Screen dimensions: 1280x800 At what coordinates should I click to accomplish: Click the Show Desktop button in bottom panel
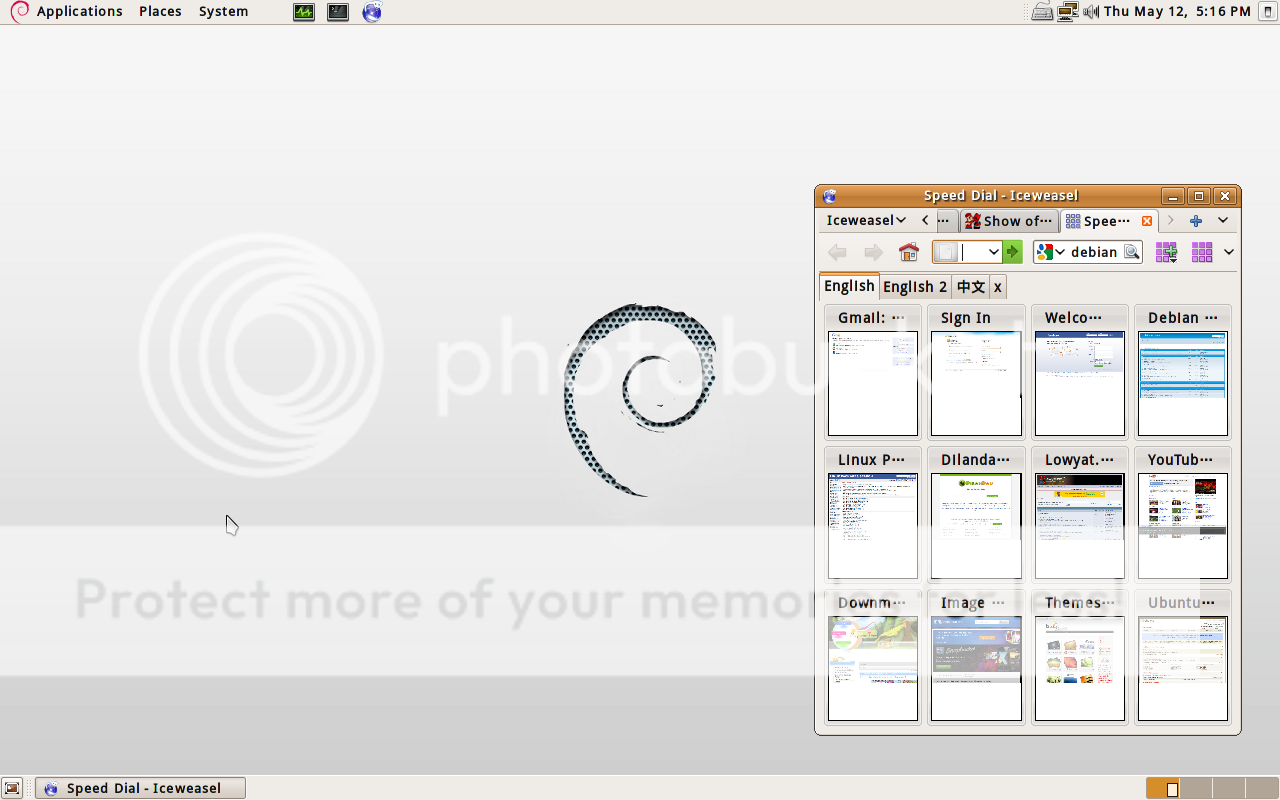[12, 788]
